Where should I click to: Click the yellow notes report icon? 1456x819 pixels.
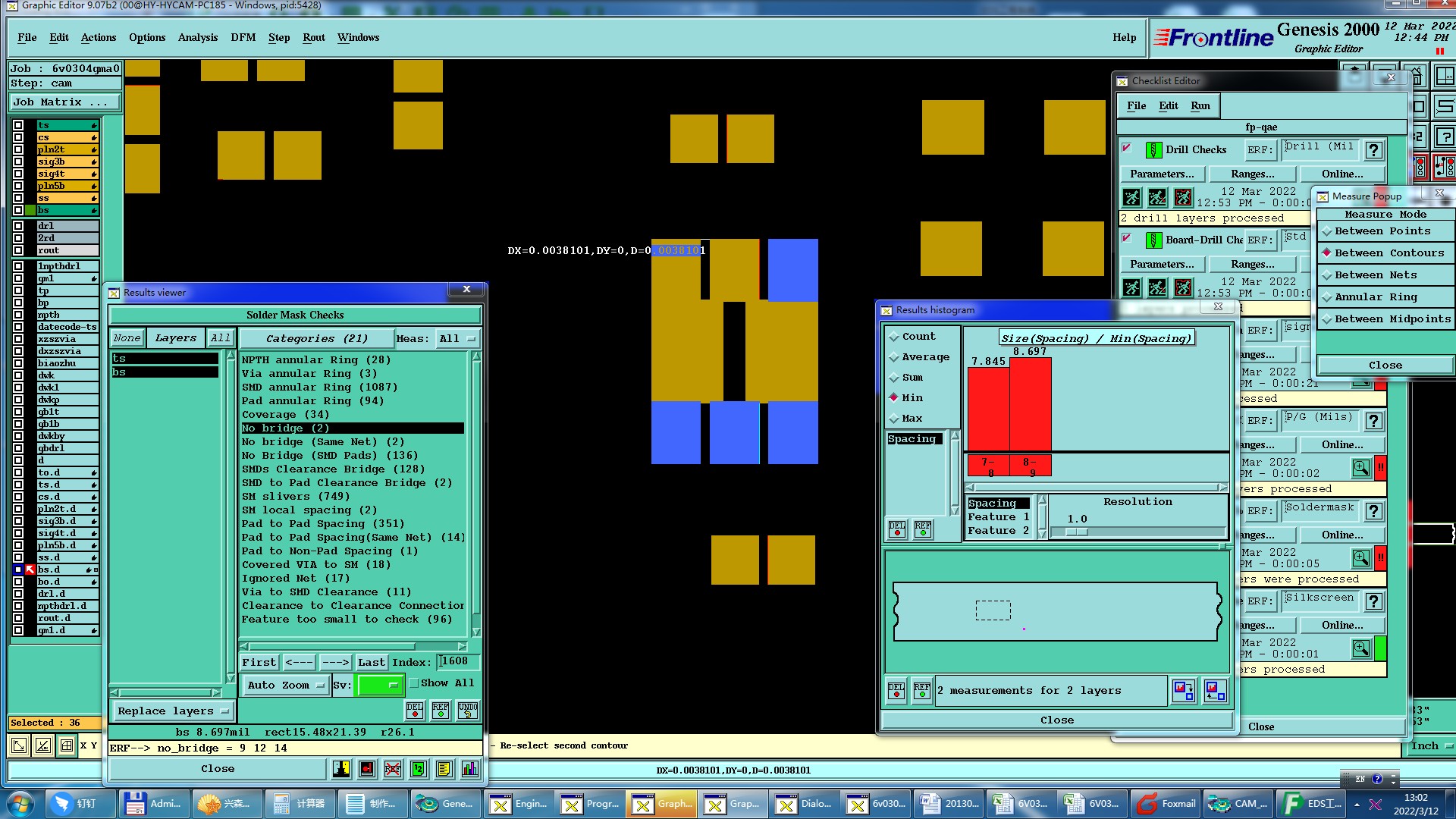point(444,769)
